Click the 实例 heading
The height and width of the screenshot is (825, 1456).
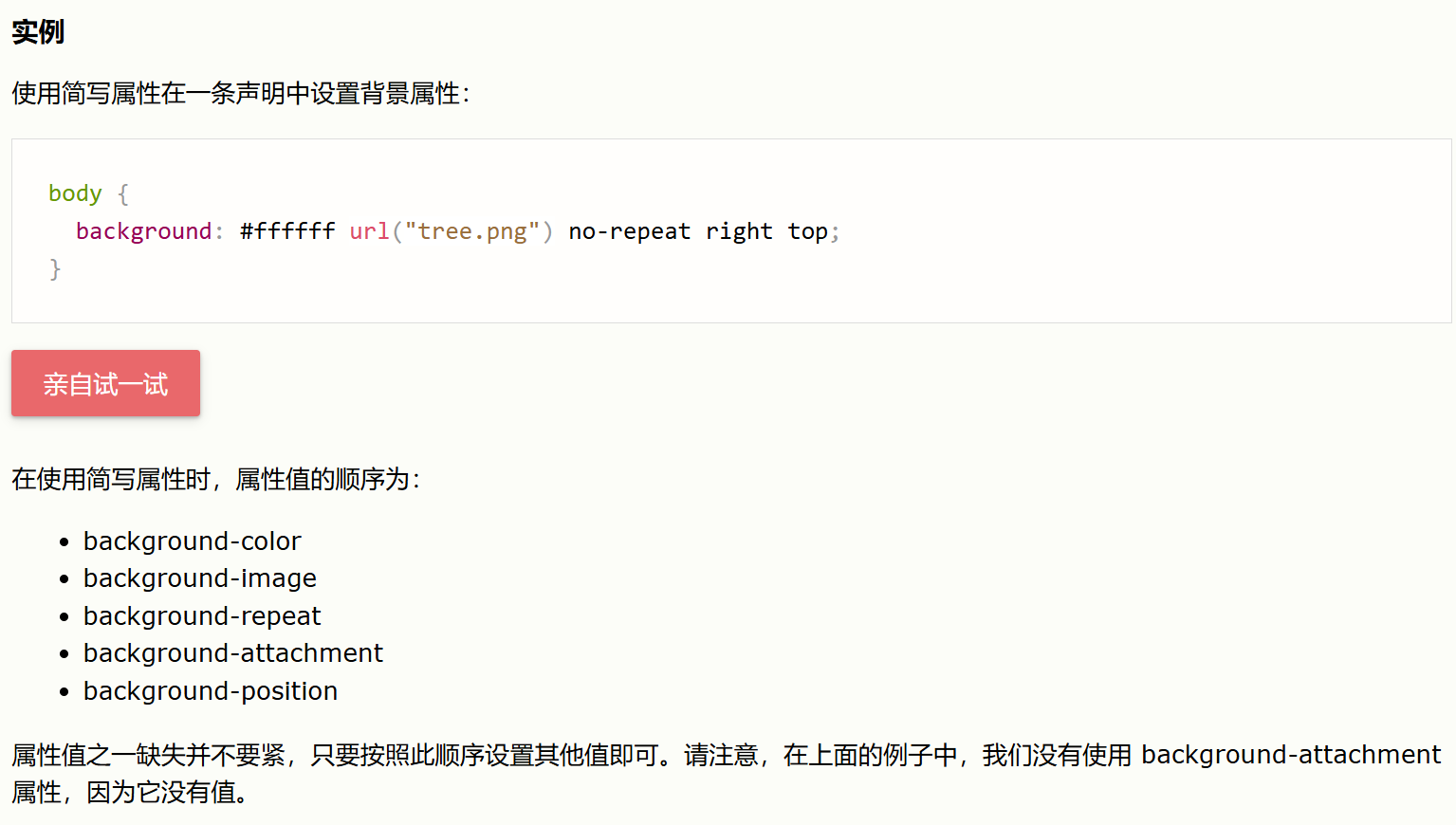click(38, 32)
